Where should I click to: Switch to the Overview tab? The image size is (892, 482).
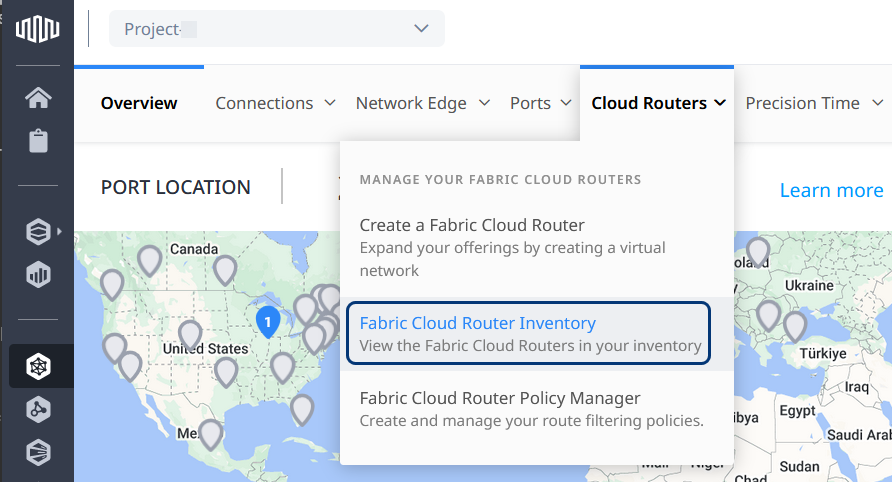coord(139,103)
